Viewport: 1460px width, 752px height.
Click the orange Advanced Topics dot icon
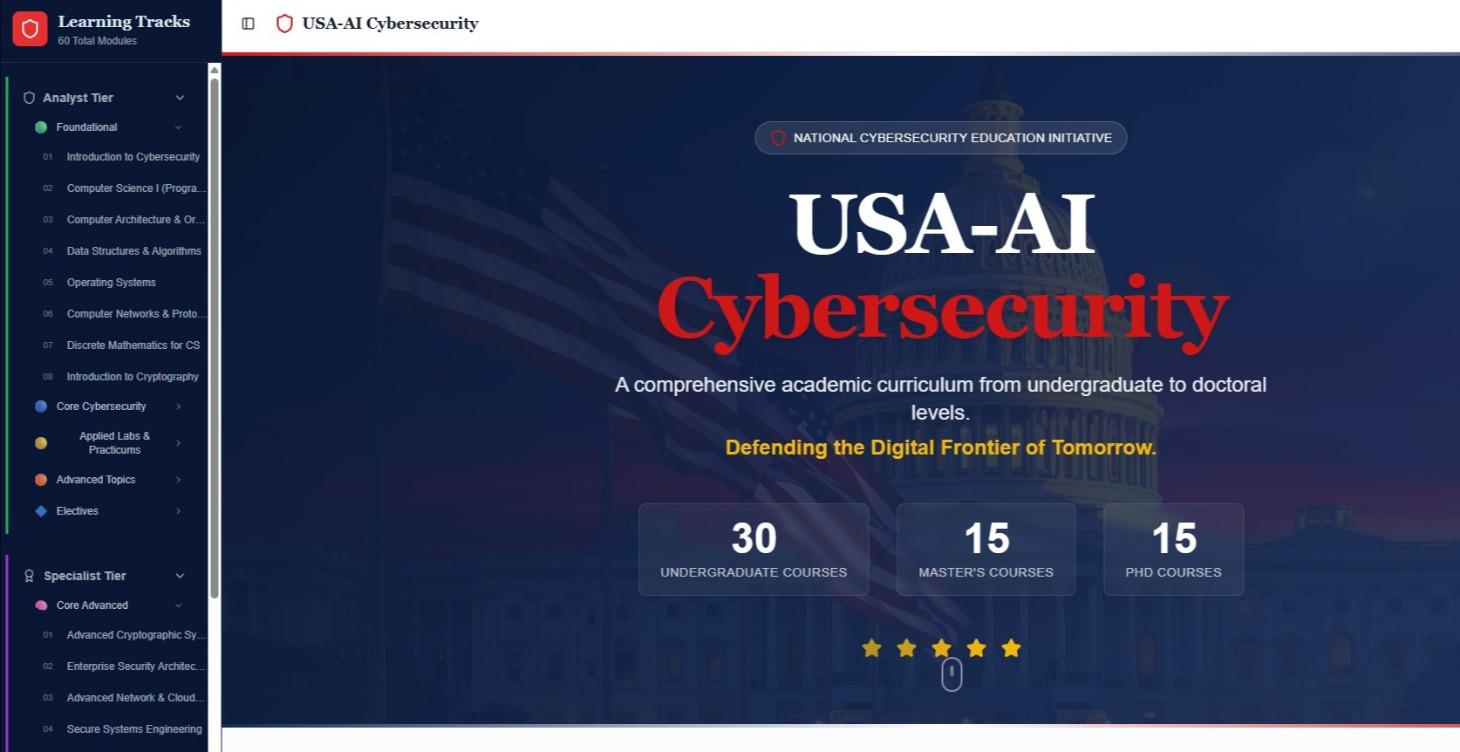pyautogui.click(x=40, y=480)
